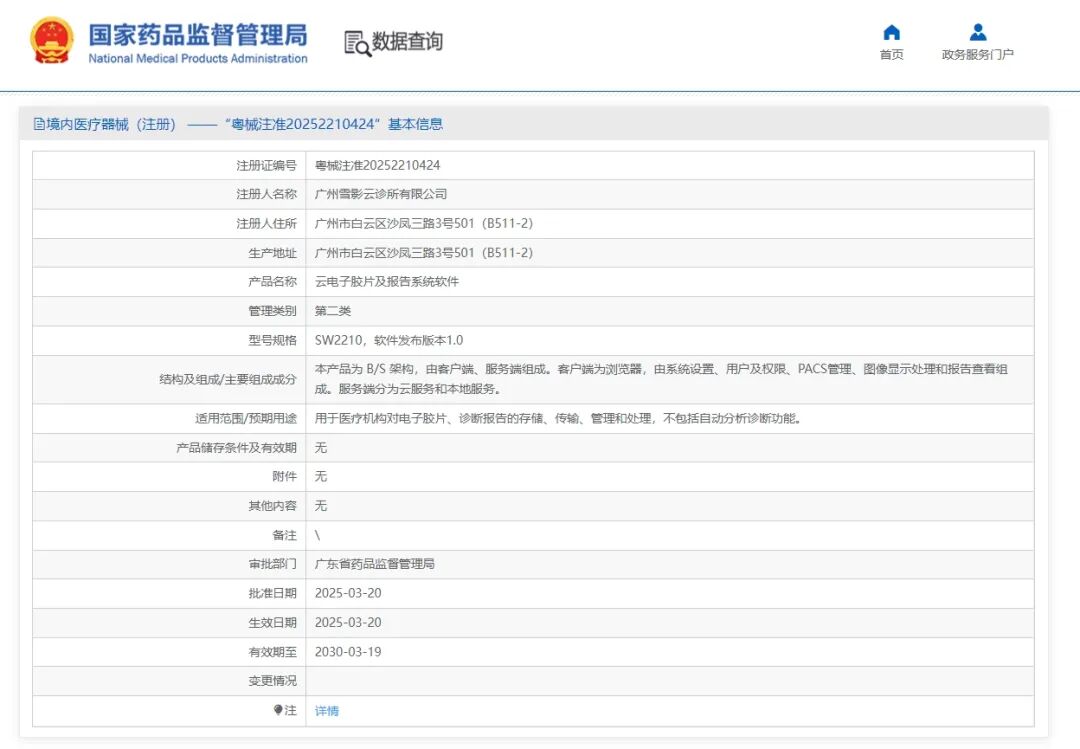Click the magnifier glyph inside 数据查询
Viewport: 1080px width, 749px height.
pos(362,48)
